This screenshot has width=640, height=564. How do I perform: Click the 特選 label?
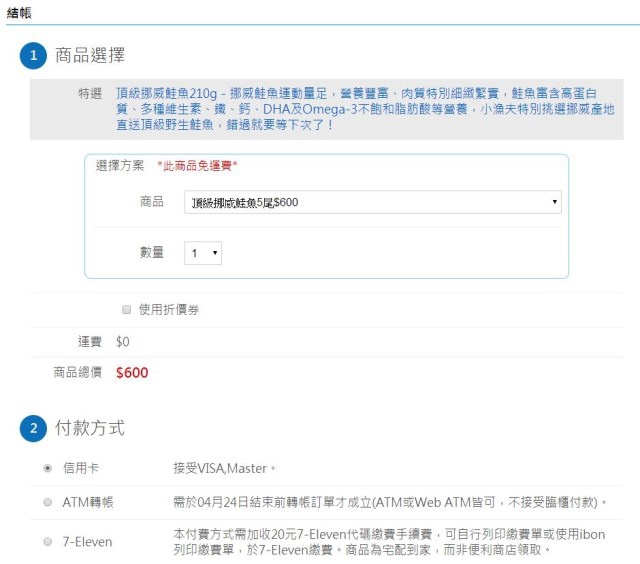tap(90, 93)
